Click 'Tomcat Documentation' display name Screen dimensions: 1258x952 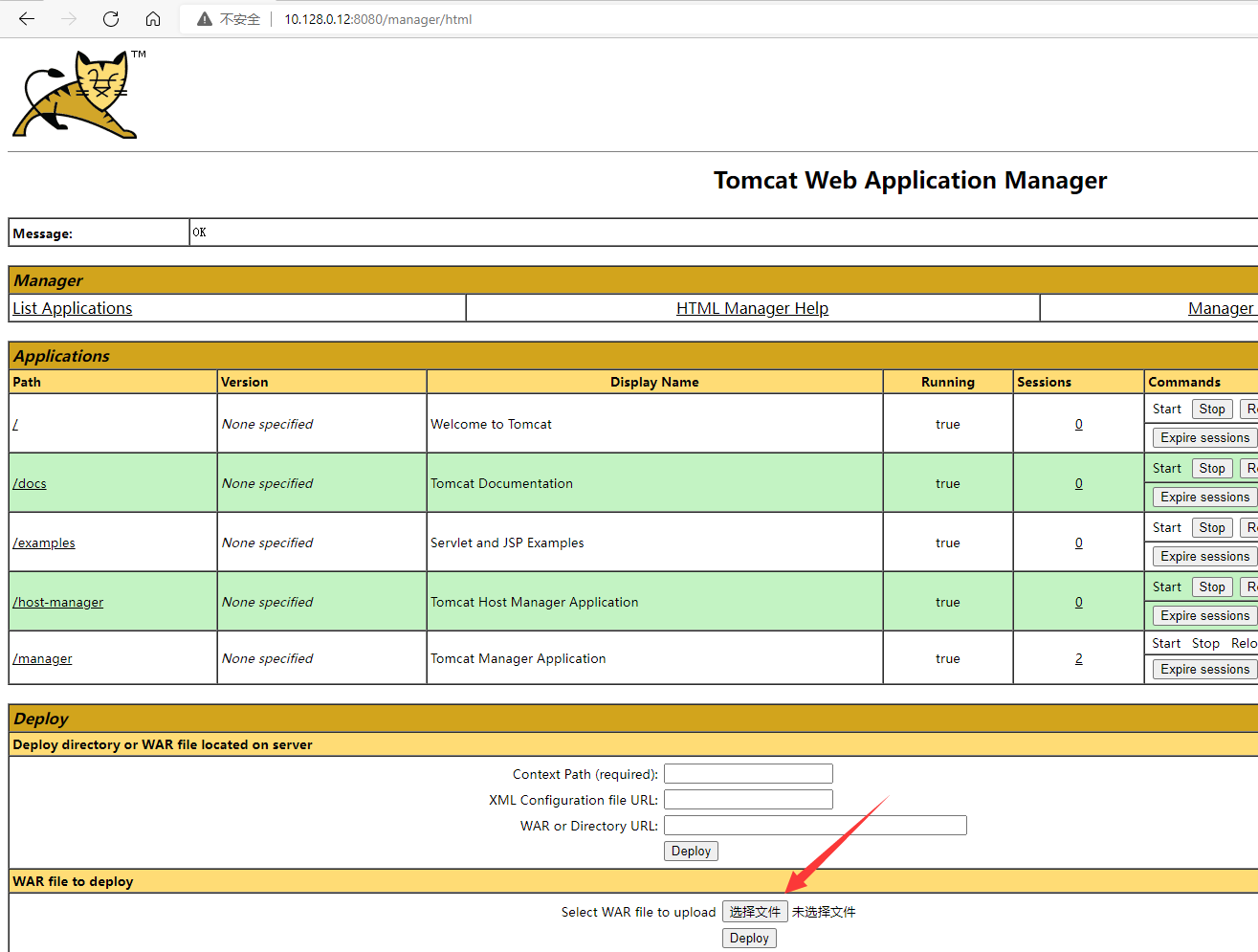(x=501, y=483)
